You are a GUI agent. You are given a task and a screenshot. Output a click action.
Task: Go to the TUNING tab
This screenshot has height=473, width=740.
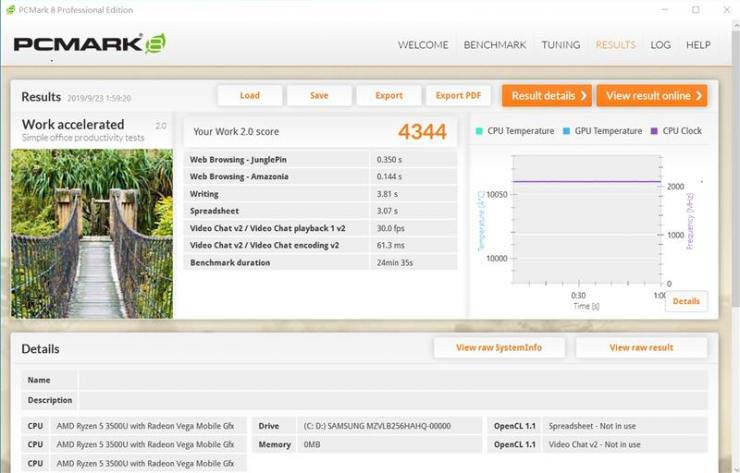point(561,45)
